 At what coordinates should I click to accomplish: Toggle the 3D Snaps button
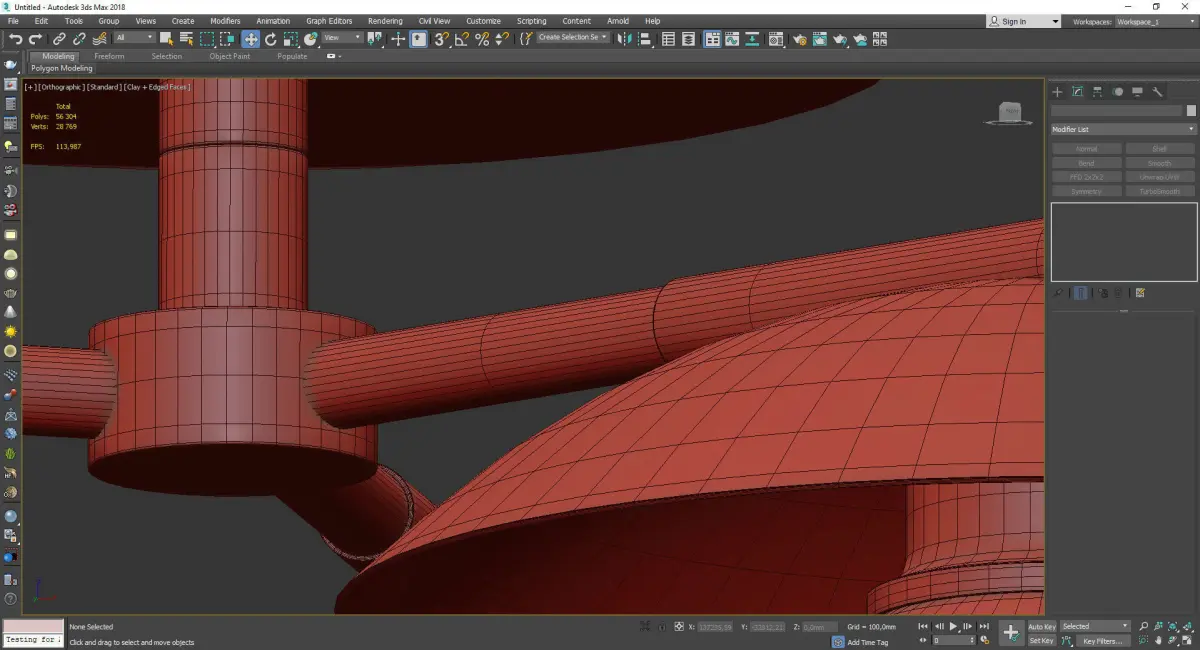441,39
